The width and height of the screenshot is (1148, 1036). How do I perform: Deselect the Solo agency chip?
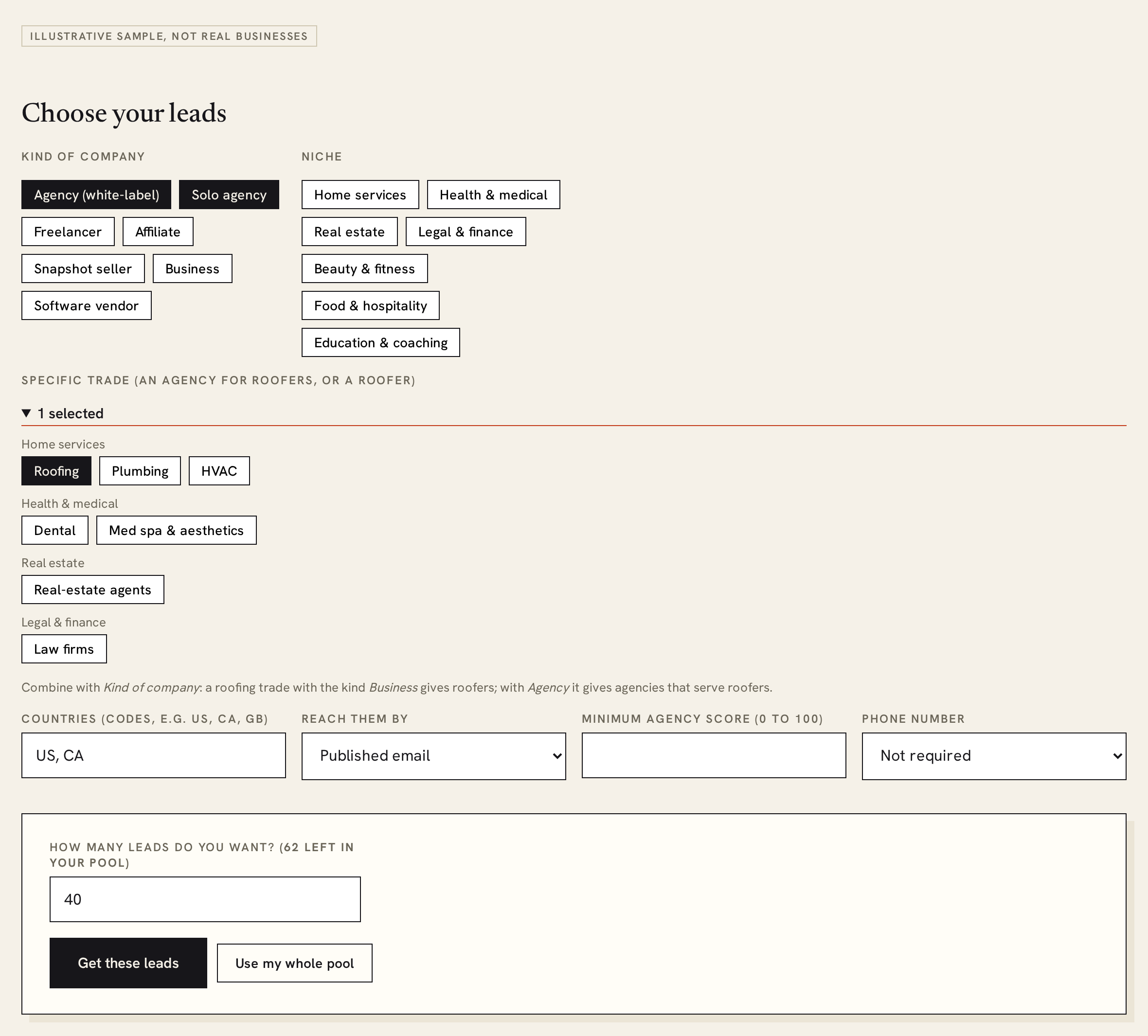(x=229, y=195)
